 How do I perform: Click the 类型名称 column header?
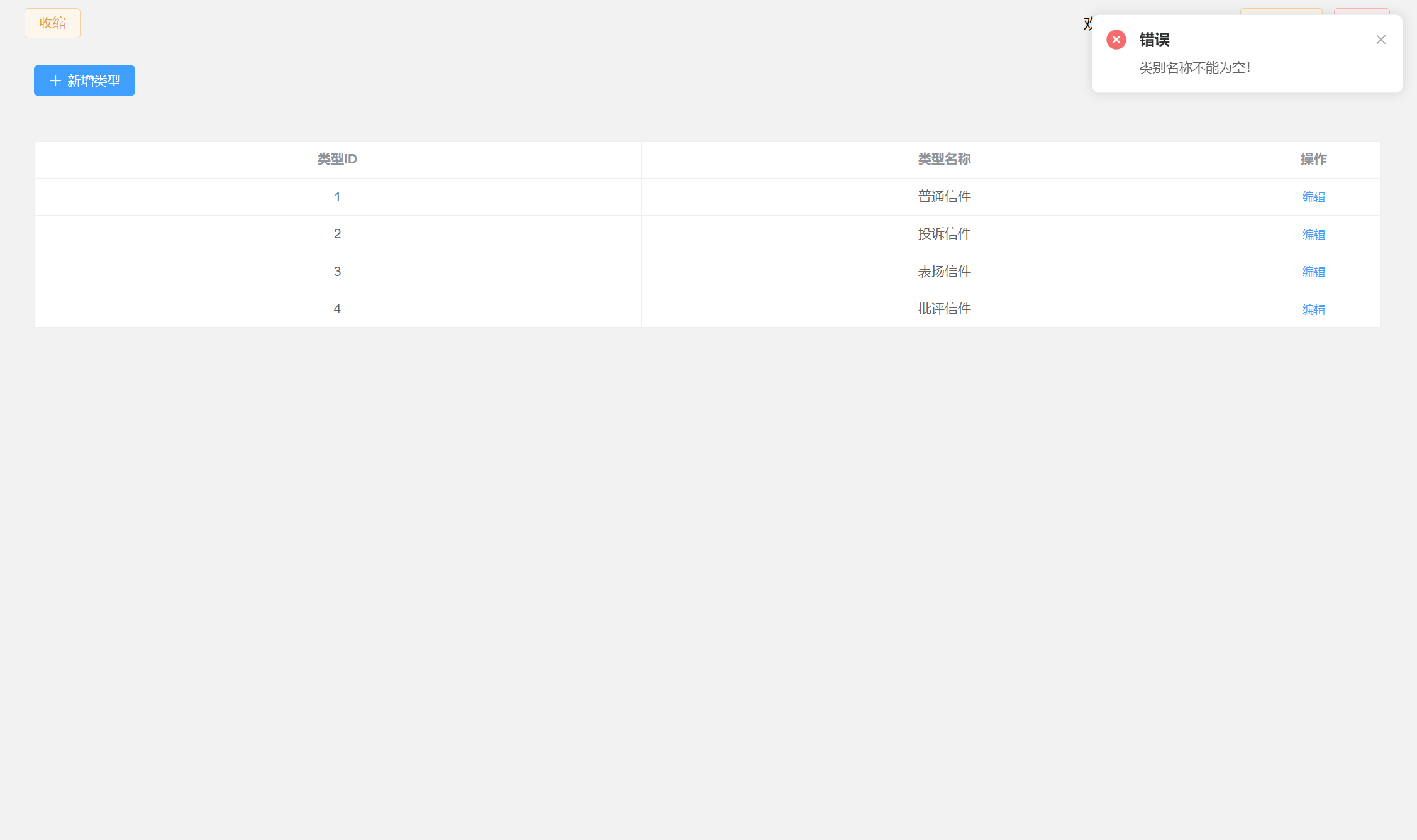pyautogui.click(x=944, y=160)
